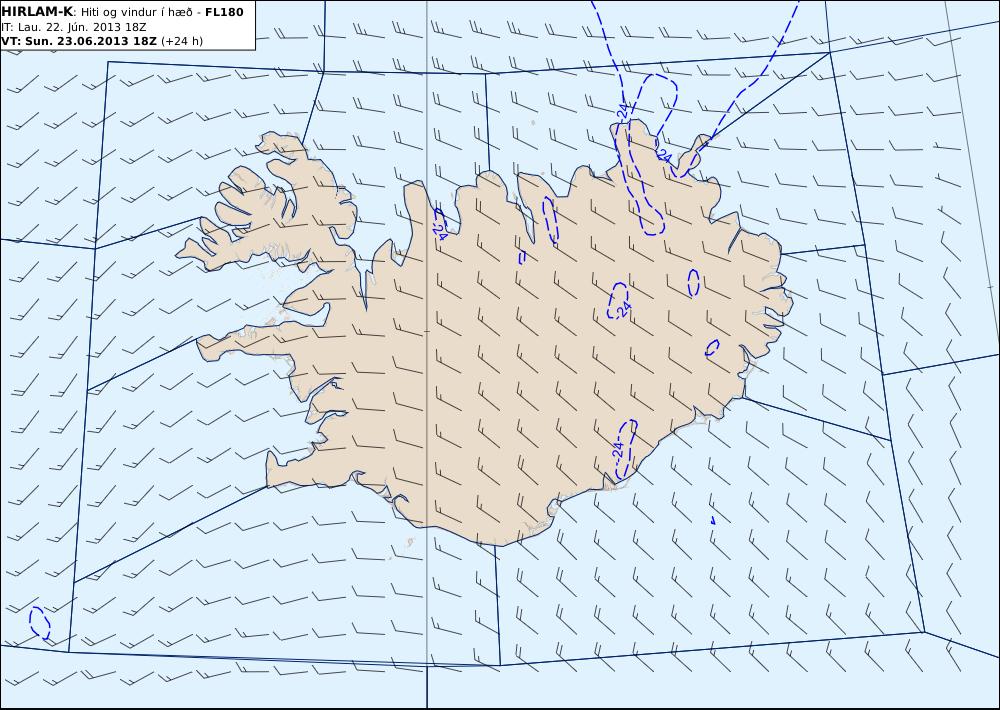The width and height of the screenshot is (1000, 710).
Task: Click the 24 contour label in central Iceland
Action: click(625, 307)
